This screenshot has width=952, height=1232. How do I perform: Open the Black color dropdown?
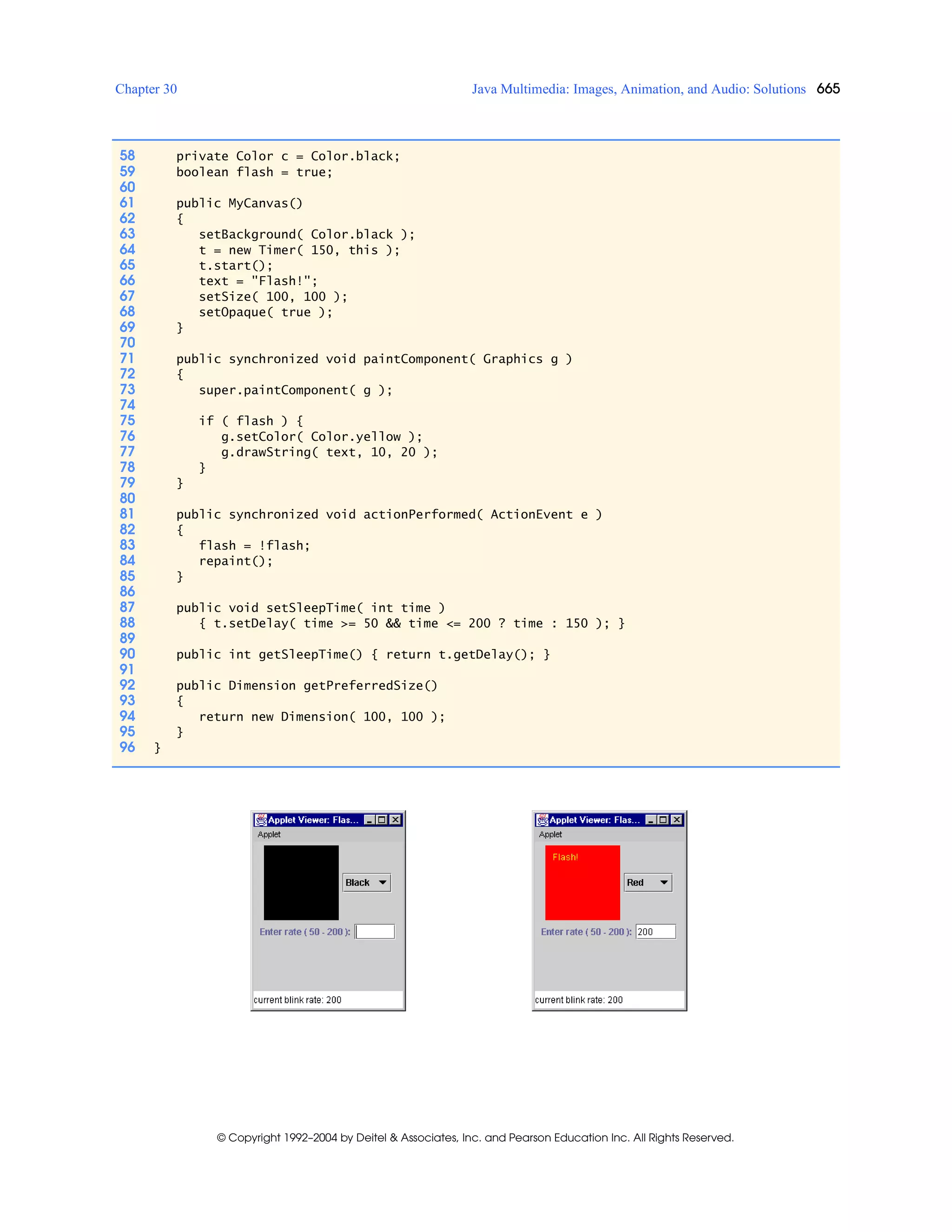(367, 882)
